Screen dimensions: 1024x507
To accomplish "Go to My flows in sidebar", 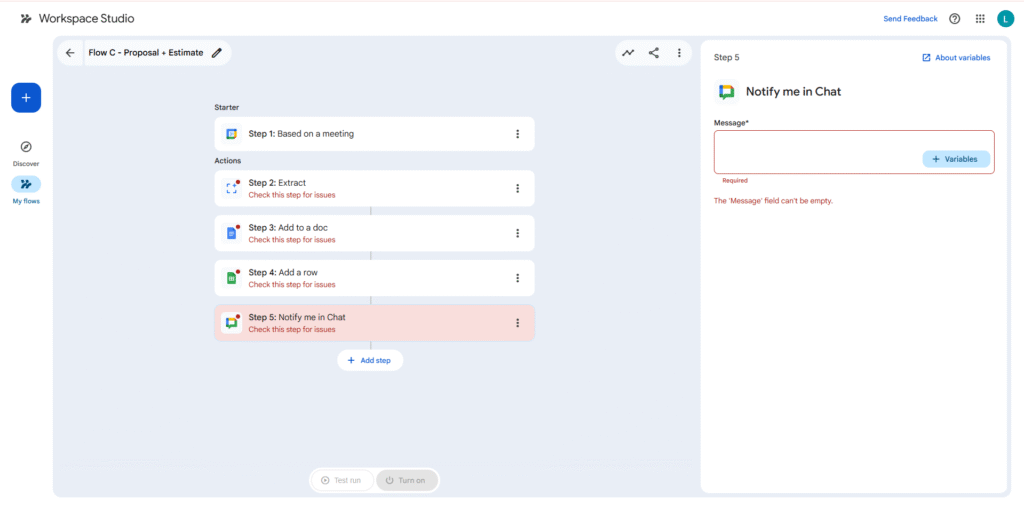I will [x=26, y=185].
